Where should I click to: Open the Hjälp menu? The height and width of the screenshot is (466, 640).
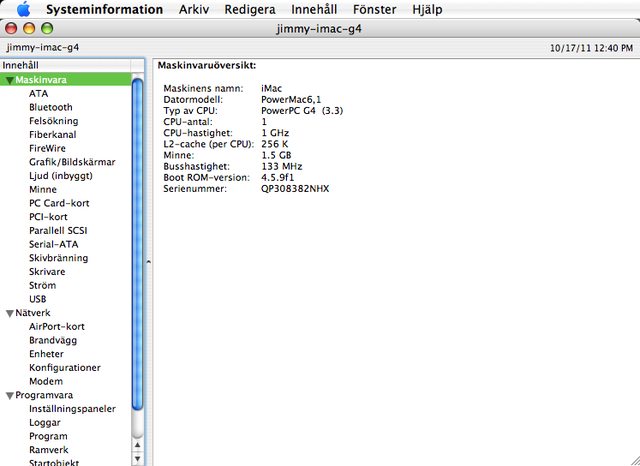(427, 9)
